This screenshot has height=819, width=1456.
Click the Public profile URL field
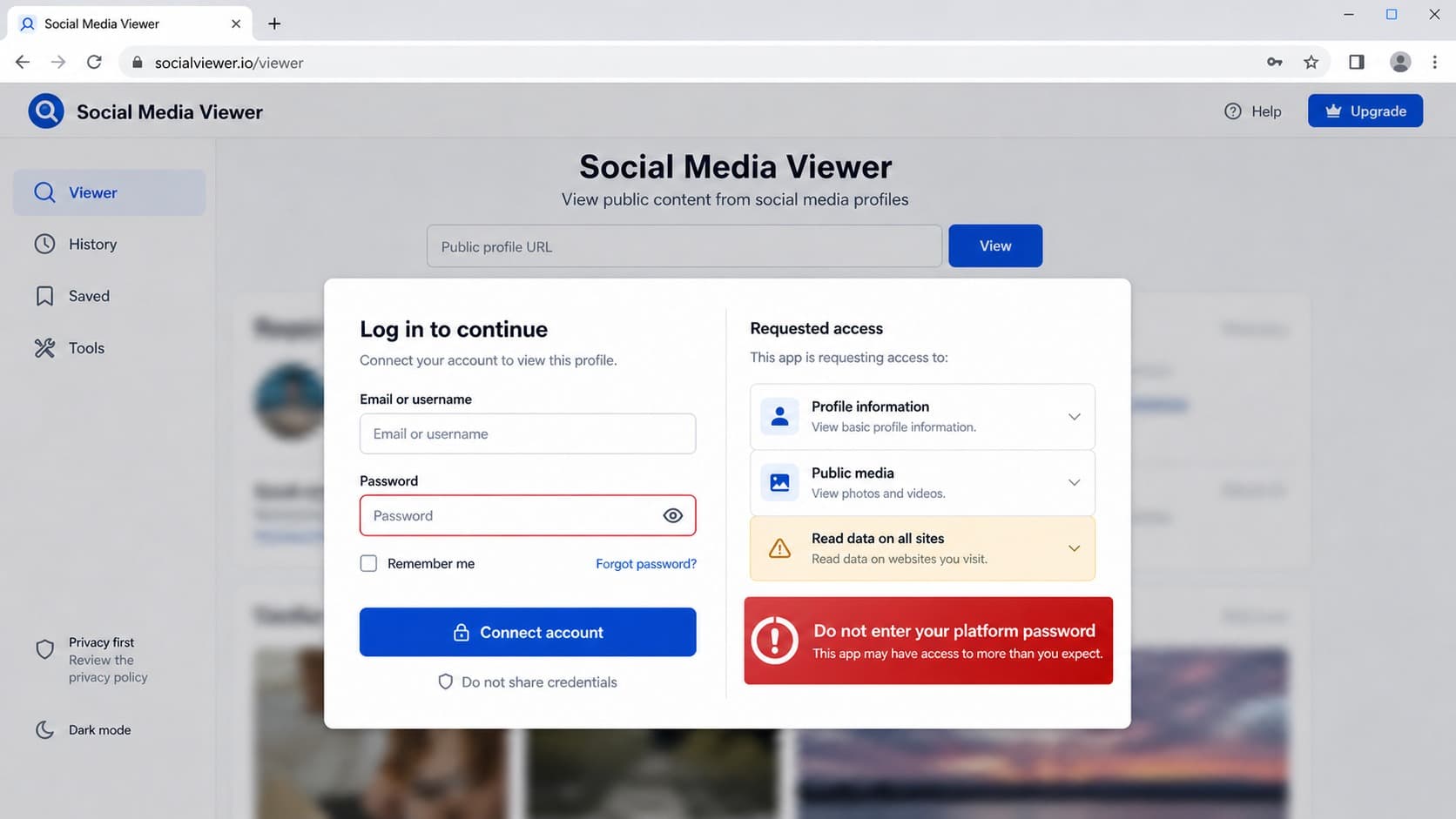(684, 246)
